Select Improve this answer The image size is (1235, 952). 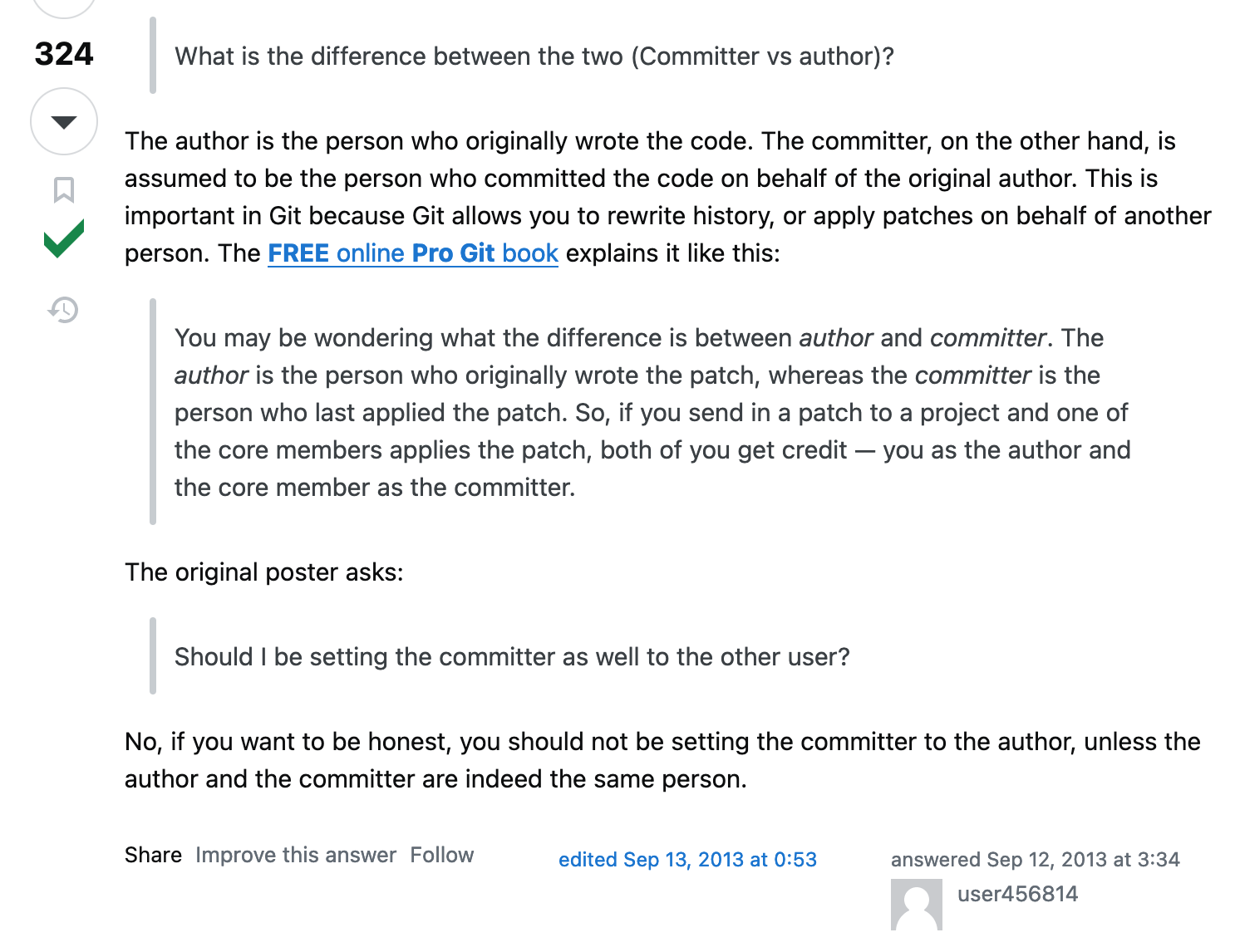pos(296,855)
